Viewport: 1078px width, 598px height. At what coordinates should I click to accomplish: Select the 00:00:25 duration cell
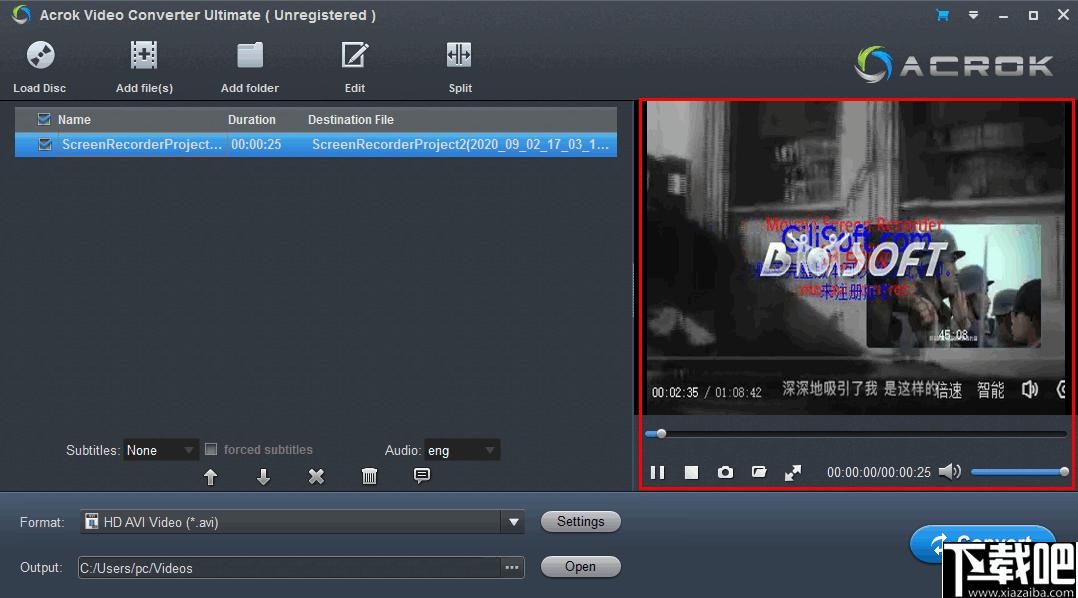coord(256,144)
